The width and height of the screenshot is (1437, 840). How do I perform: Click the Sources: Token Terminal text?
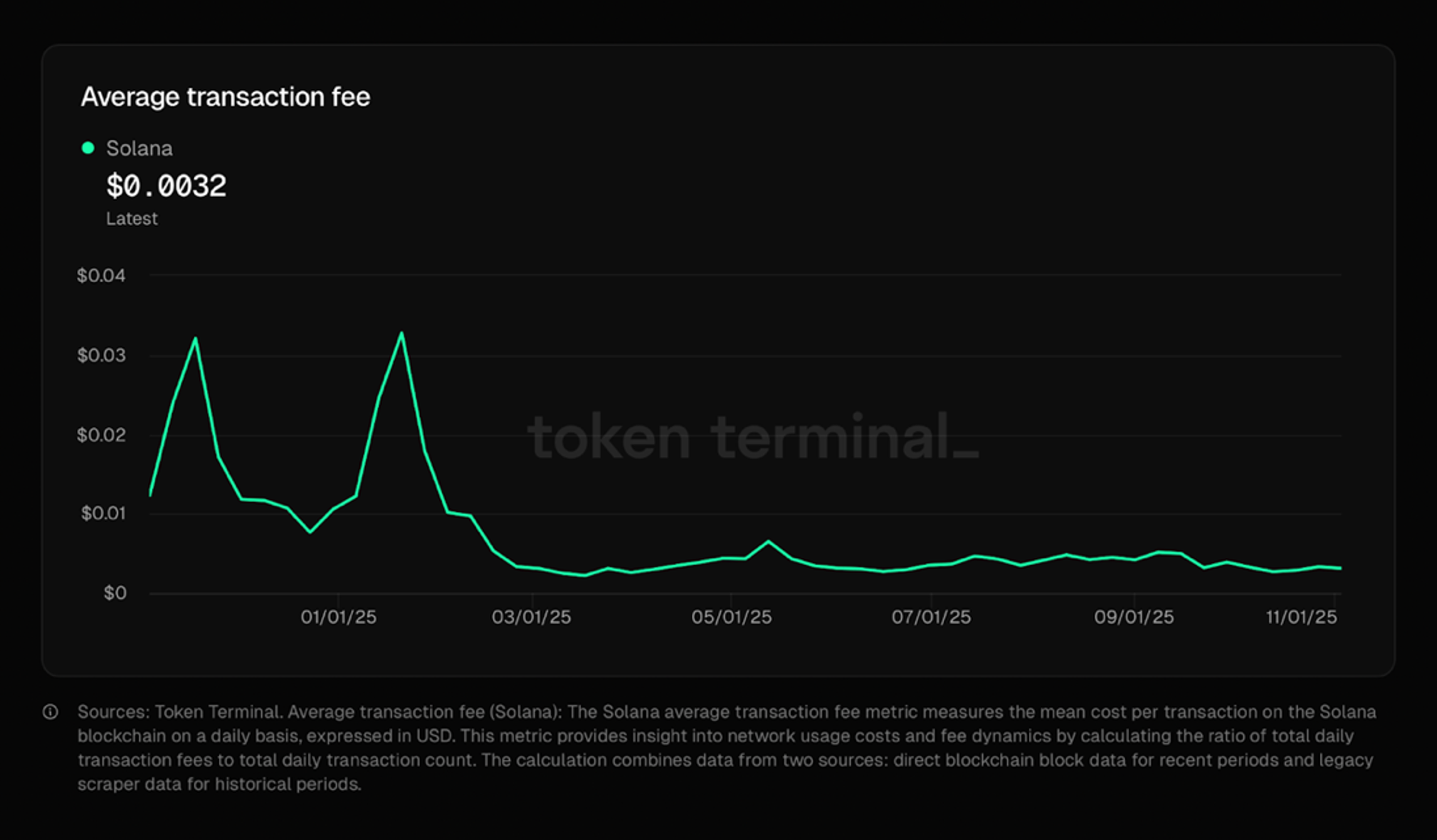pos(179,712)
